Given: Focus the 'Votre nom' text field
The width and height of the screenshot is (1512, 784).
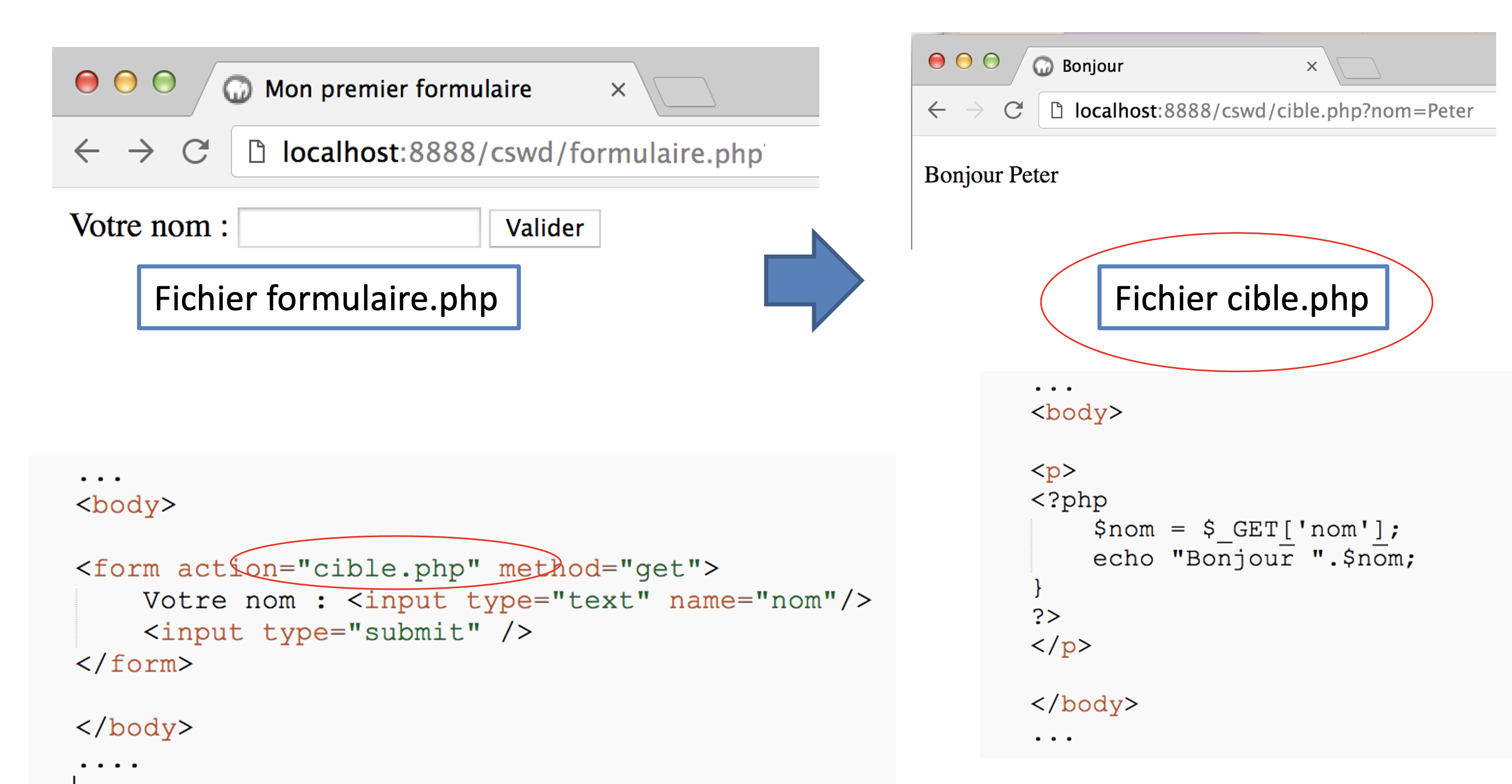Looking at the screenshot, I should click(x=359, y=228).
